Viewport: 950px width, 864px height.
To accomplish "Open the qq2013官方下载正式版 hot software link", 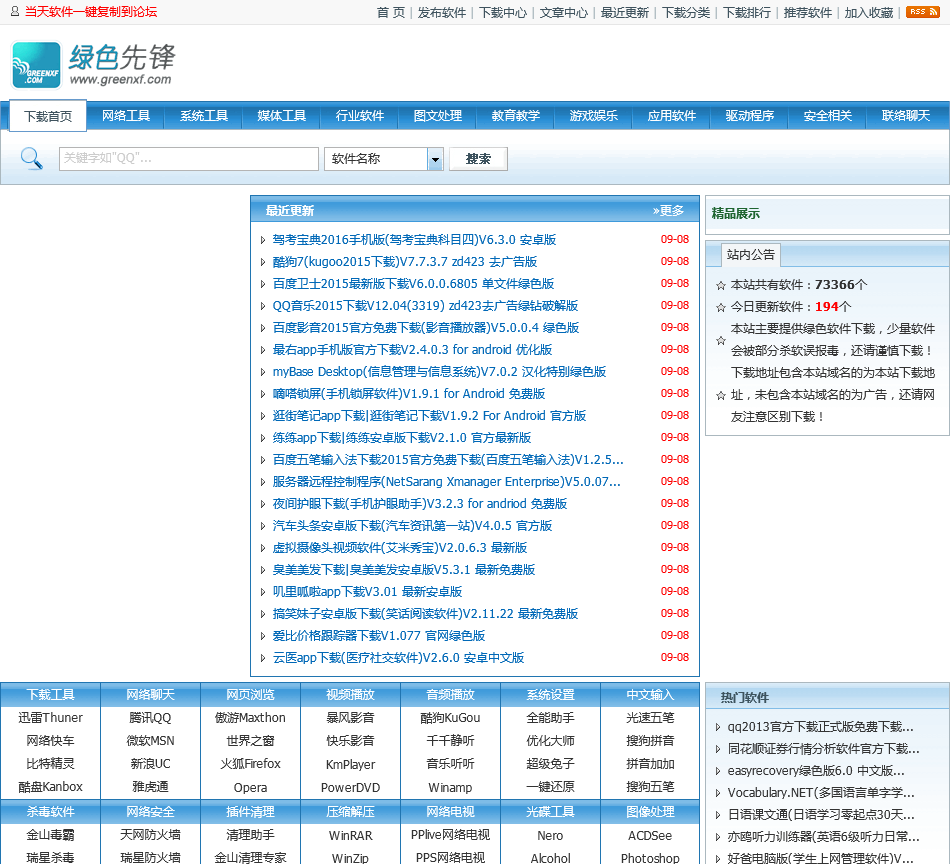I will (820, 726).
